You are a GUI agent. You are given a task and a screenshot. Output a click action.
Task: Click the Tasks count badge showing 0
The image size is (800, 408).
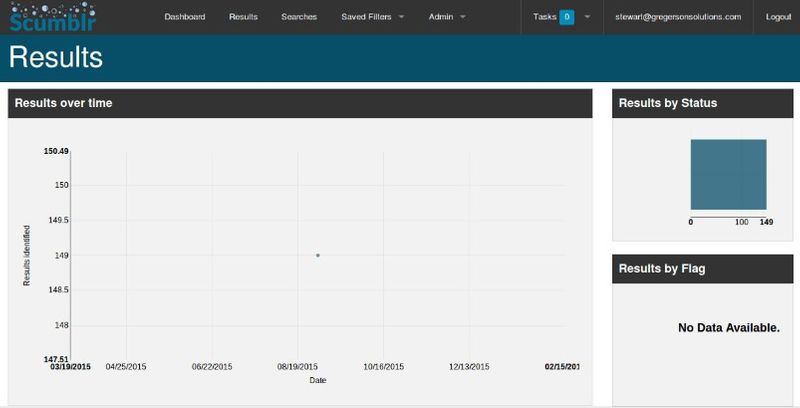tap(566, 17)
